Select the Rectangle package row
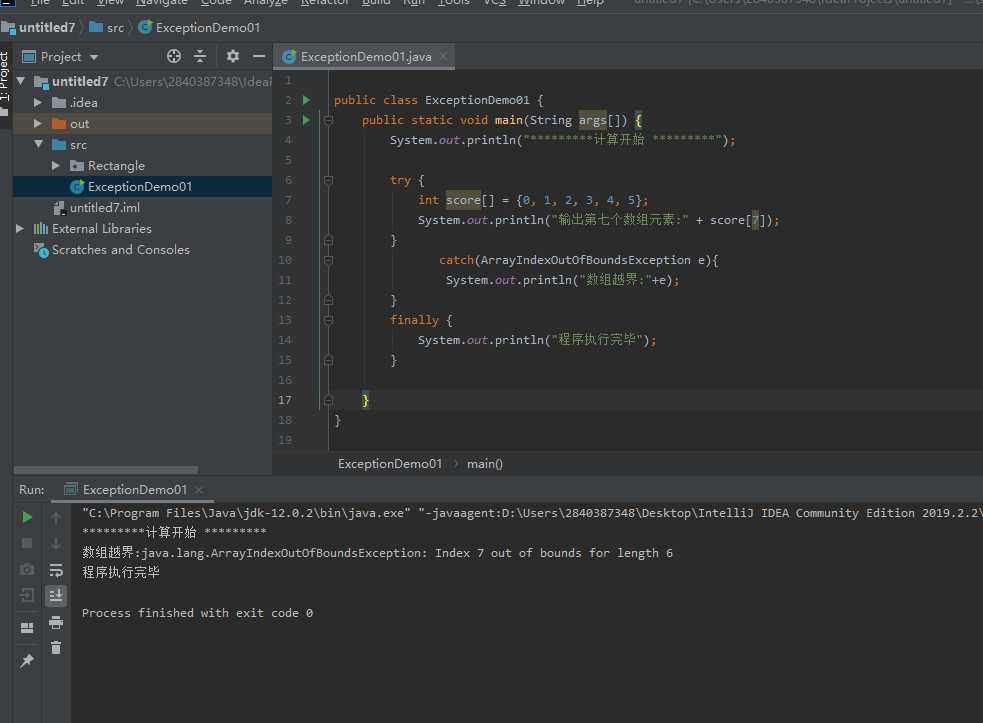This screenshot has height=723, width=983. (x=143, y=166)
